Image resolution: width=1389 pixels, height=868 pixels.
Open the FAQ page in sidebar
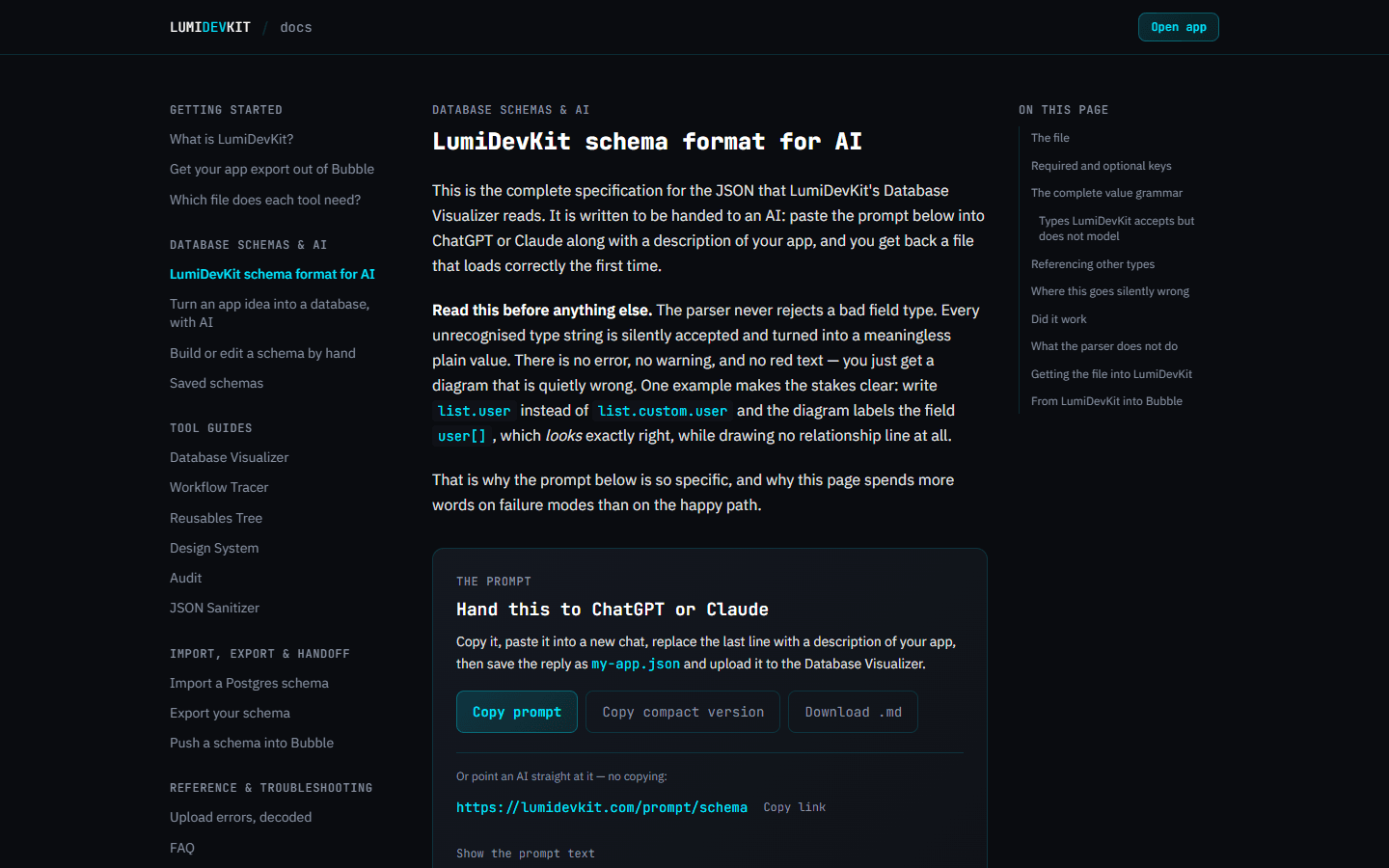(182, 848)
